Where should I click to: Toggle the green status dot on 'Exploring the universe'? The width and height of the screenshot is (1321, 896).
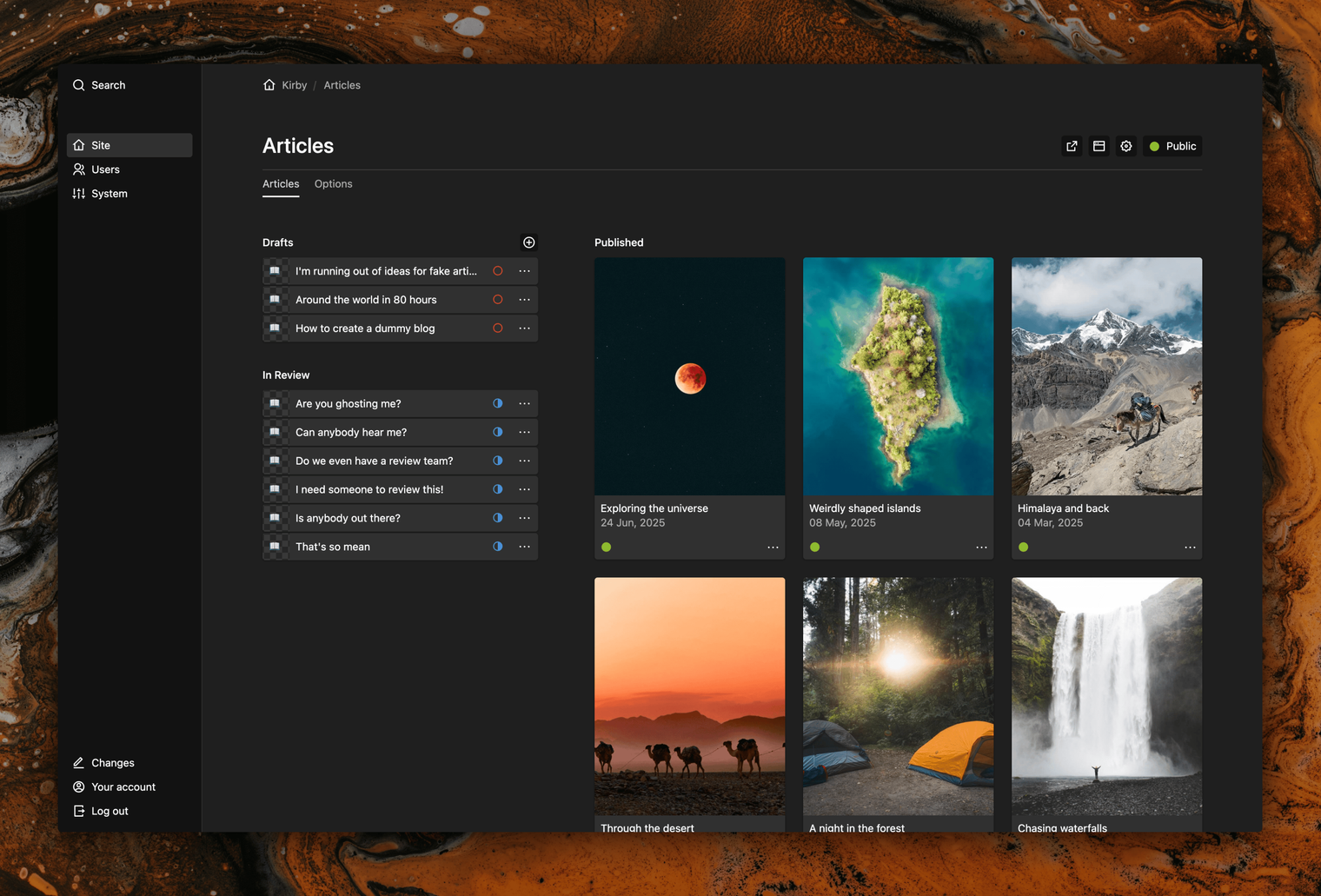click(x=607, y=548)
